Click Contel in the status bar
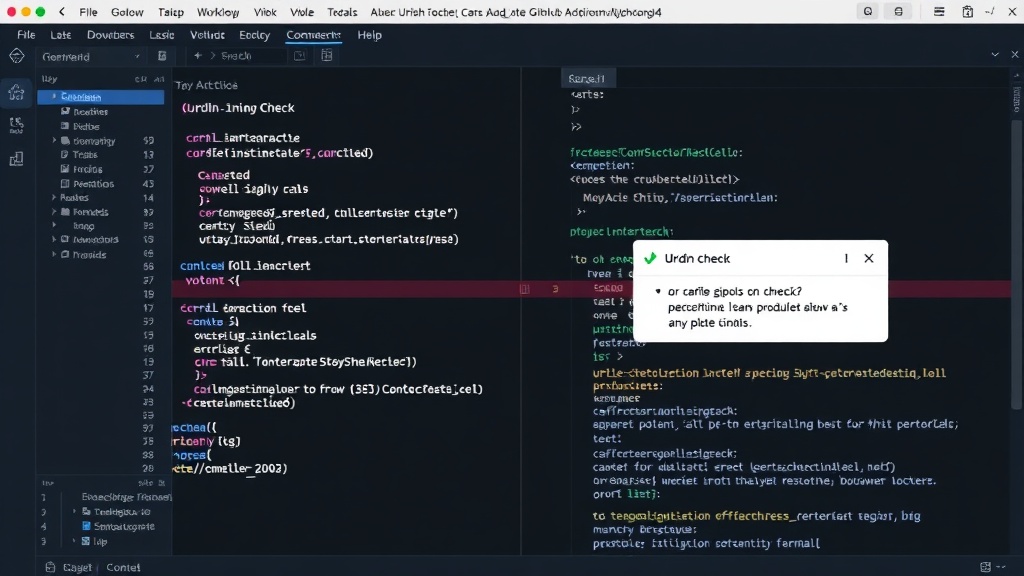This screenshot has height=576, width=1024. click(123, 568)
